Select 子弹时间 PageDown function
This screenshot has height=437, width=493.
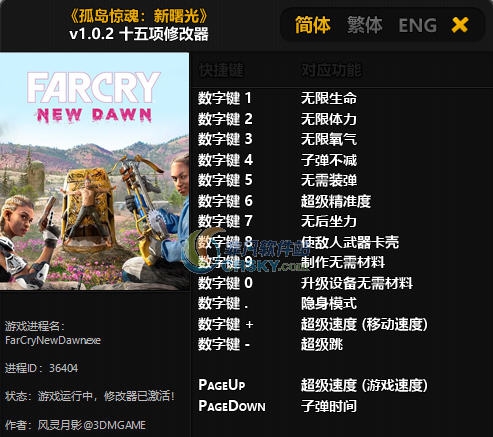pos(329,406)
